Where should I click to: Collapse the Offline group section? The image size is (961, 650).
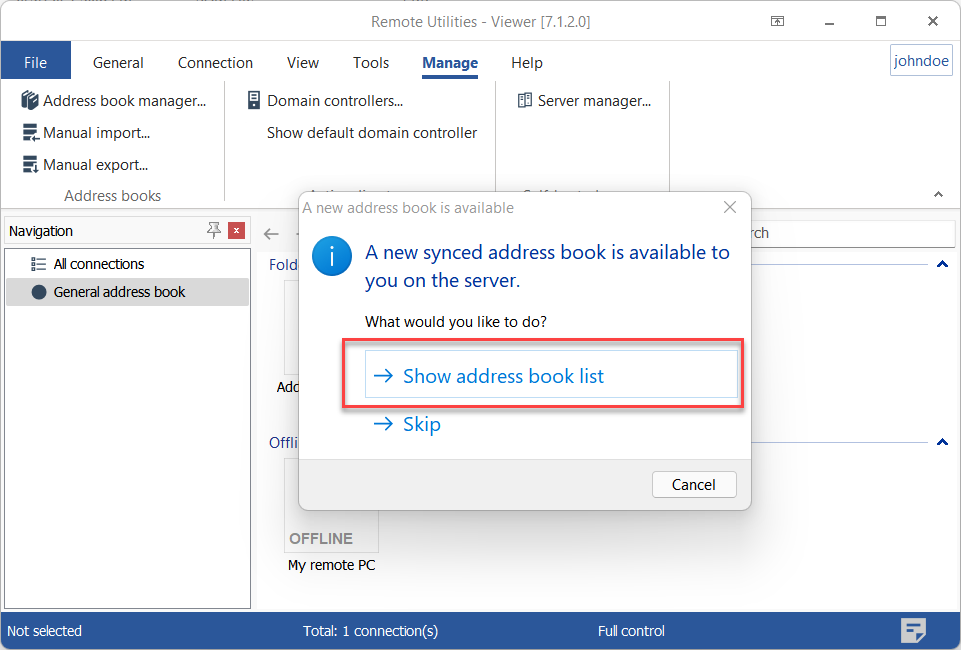point(941,442)
